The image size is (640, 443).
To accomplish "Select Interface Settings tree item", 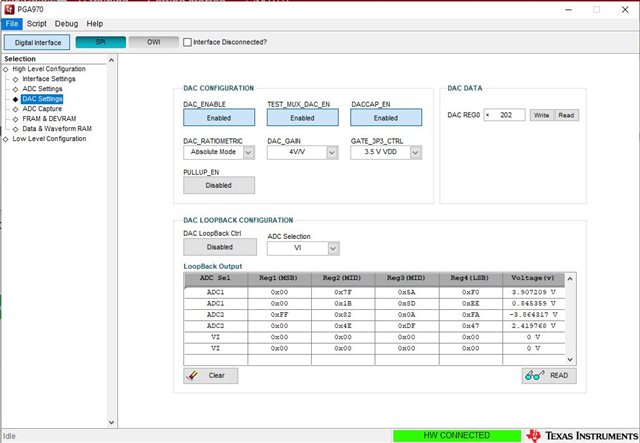I will tap(49, 79).
